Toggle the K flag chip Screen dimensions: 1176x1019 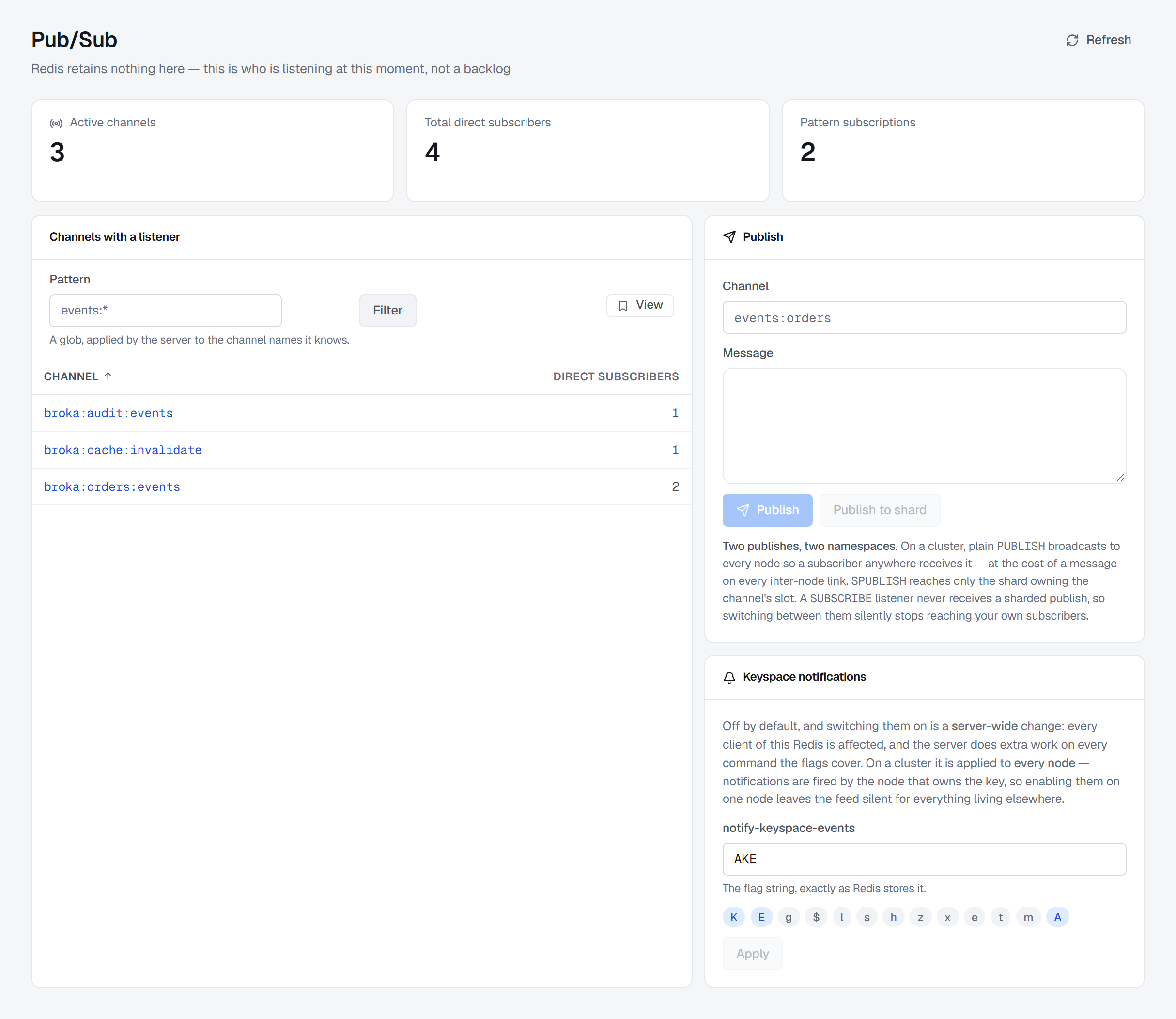click(734, 917)
